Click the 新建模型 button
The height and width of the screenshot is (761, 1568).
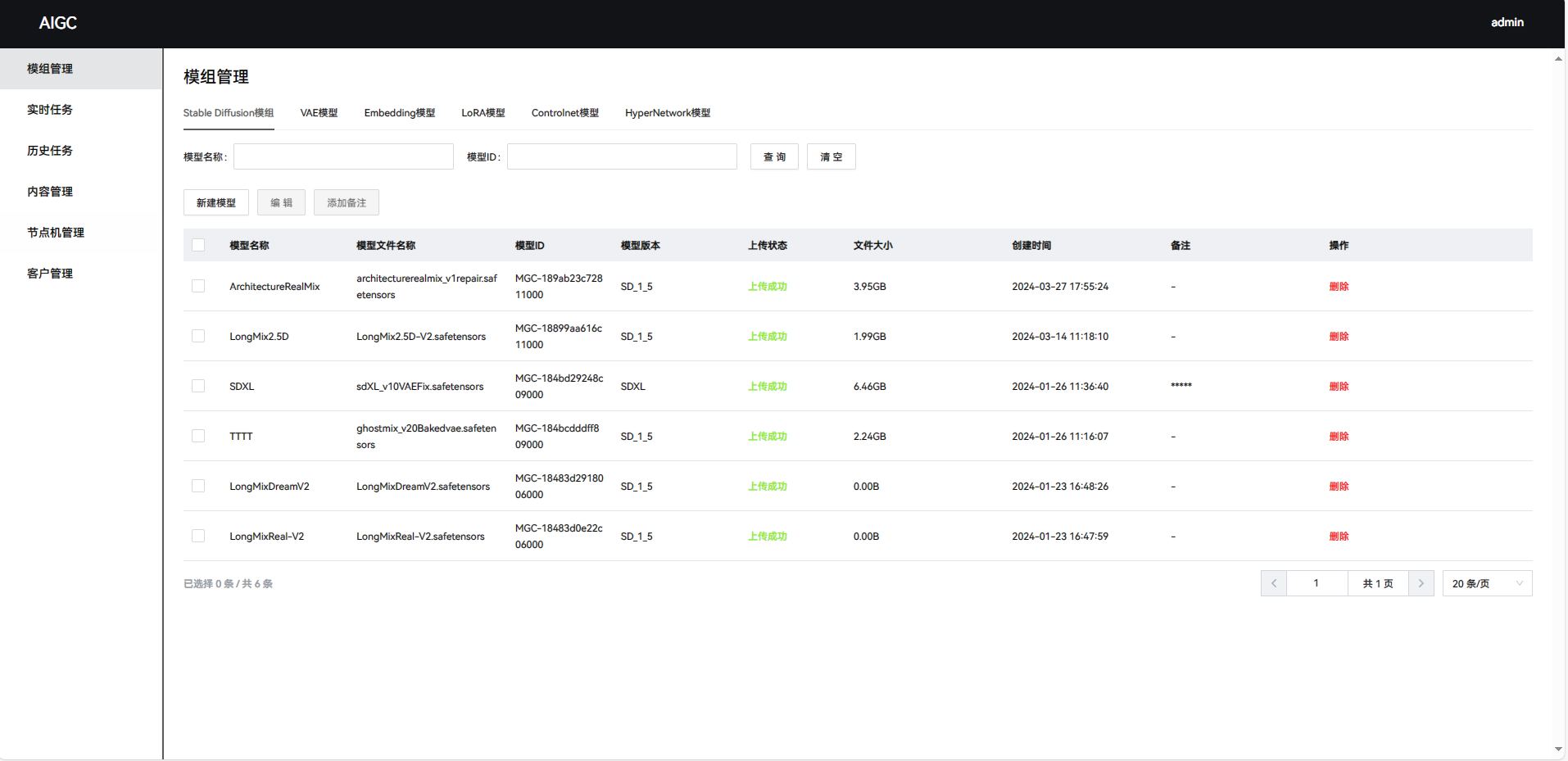[216, 203]
